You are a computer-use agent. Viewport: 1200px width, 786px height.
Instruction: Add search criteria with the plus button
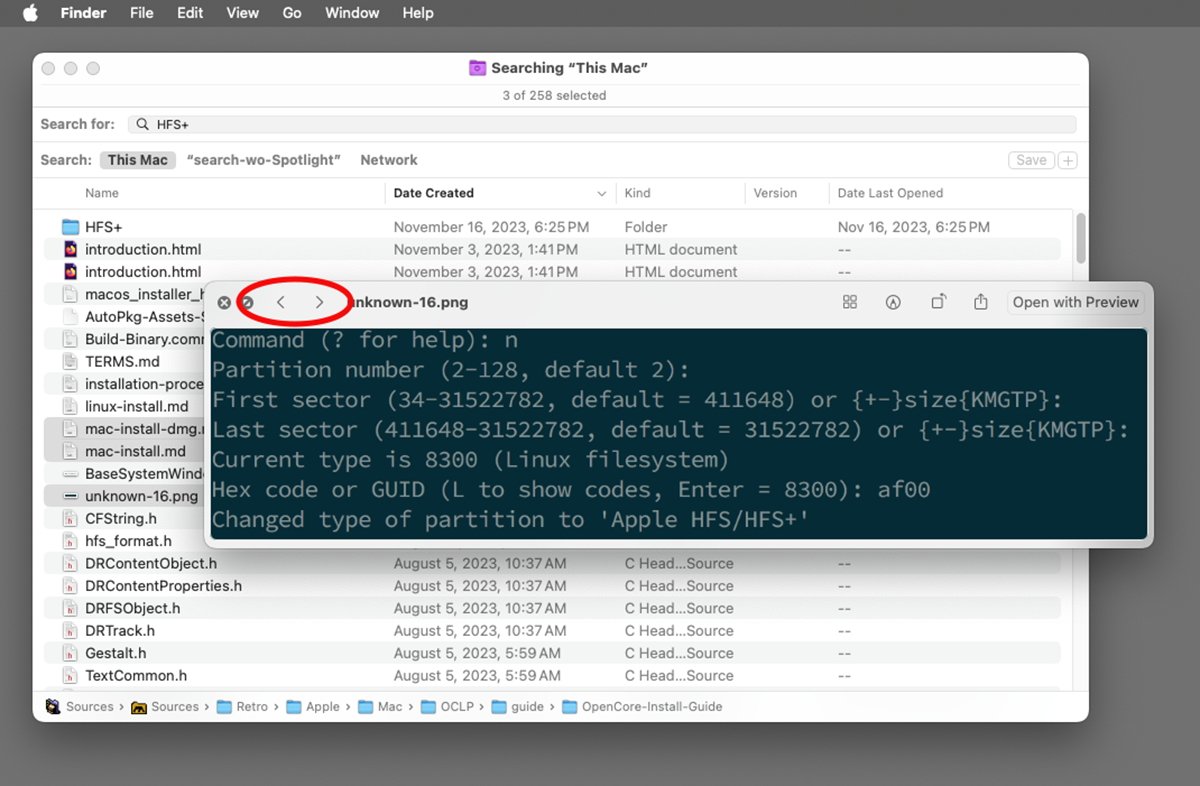point(1067,160)
